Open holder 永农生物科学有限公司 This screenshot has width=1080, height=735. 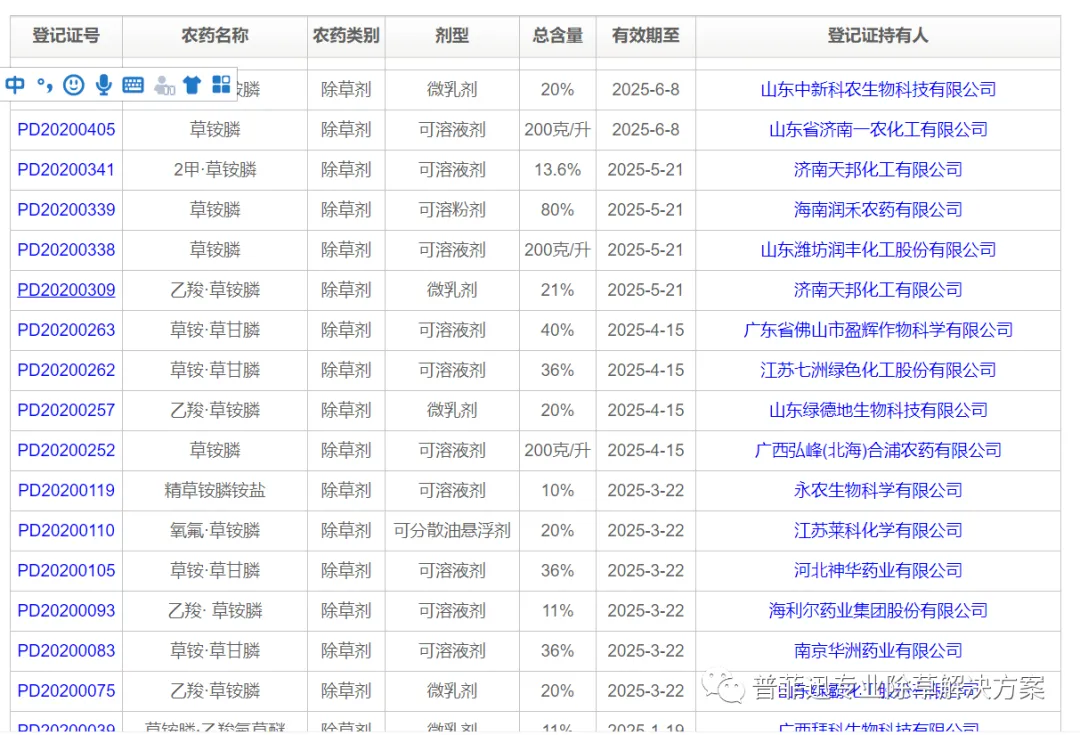(x=878, y=490)
